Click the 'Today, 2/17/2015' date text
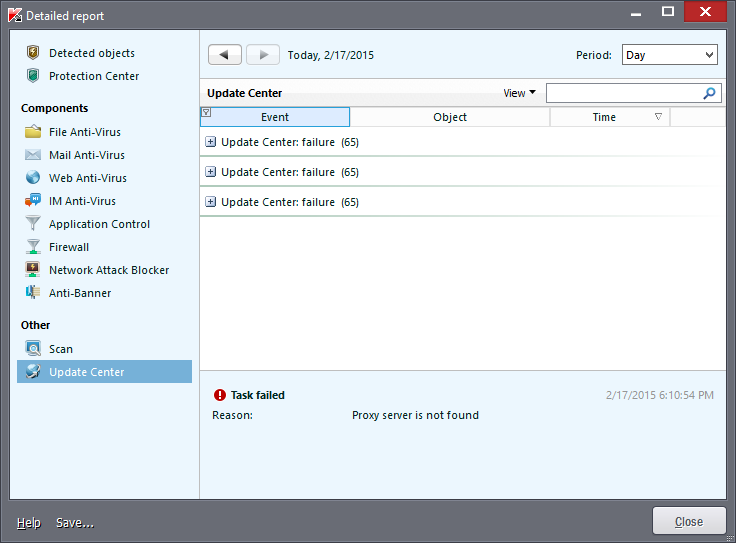The height and width of the screenshot is (543, 736). coord(330,55)
